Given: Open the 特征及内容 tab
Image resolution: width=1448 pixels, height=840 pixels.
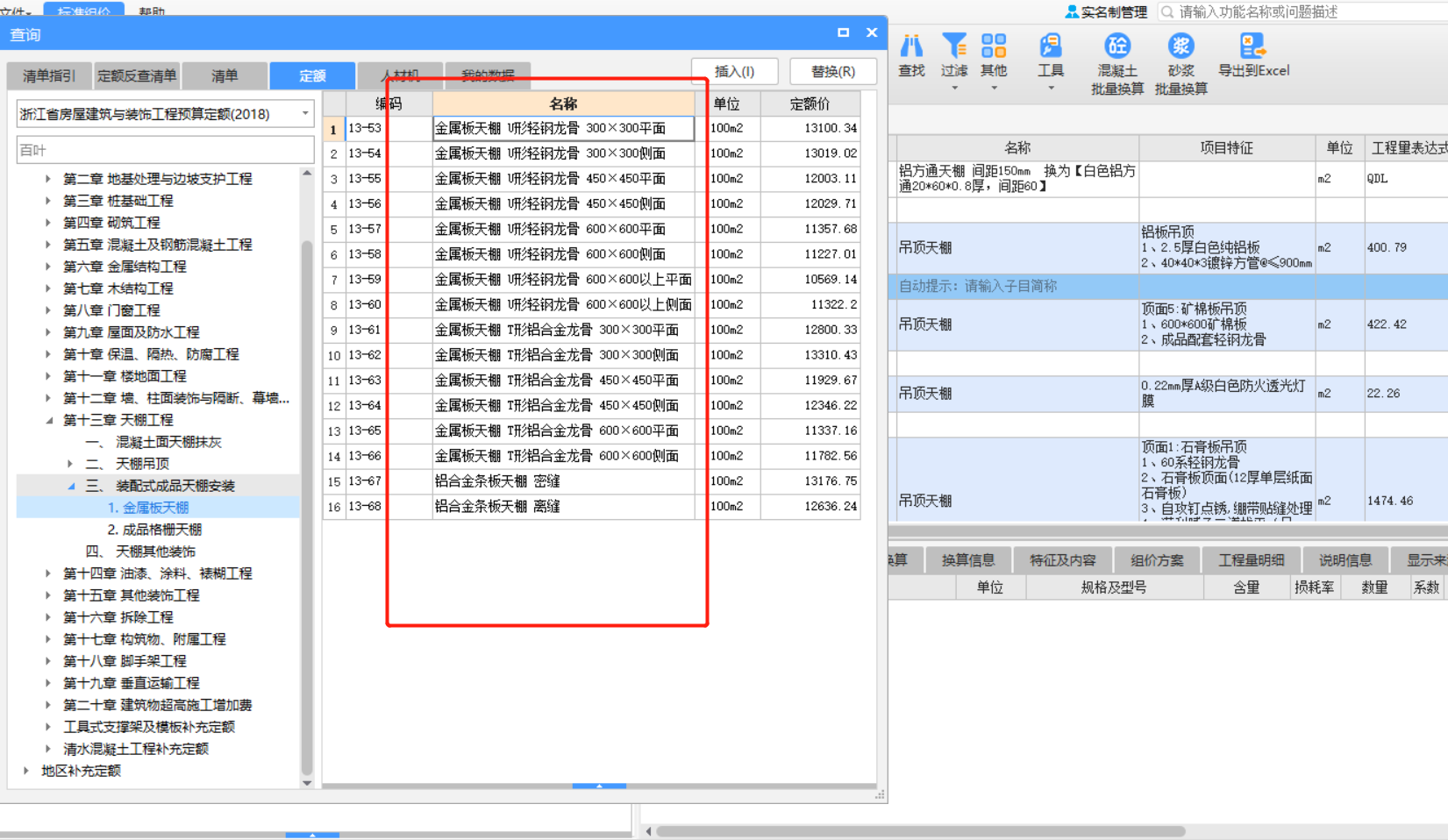Looking at the screenshot, I should [x=1063, y=560].
